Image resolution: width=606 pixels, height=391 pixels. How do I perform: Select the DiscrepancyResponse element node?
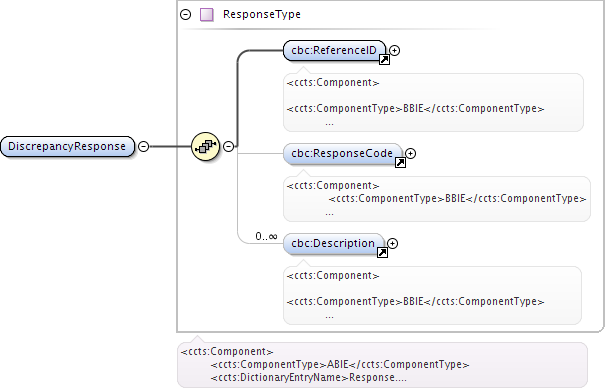tap(68, 146)
